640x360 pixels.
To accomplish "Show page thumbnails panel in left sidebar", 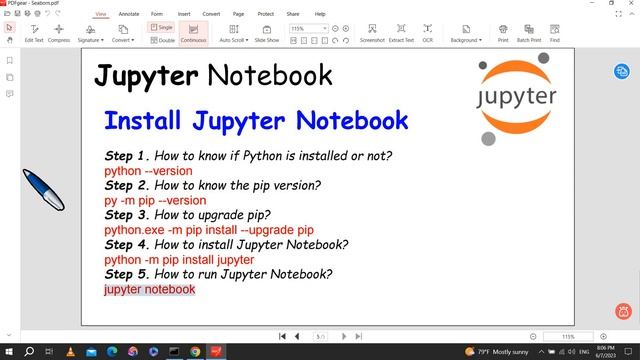I will click(x=10, y=77).
